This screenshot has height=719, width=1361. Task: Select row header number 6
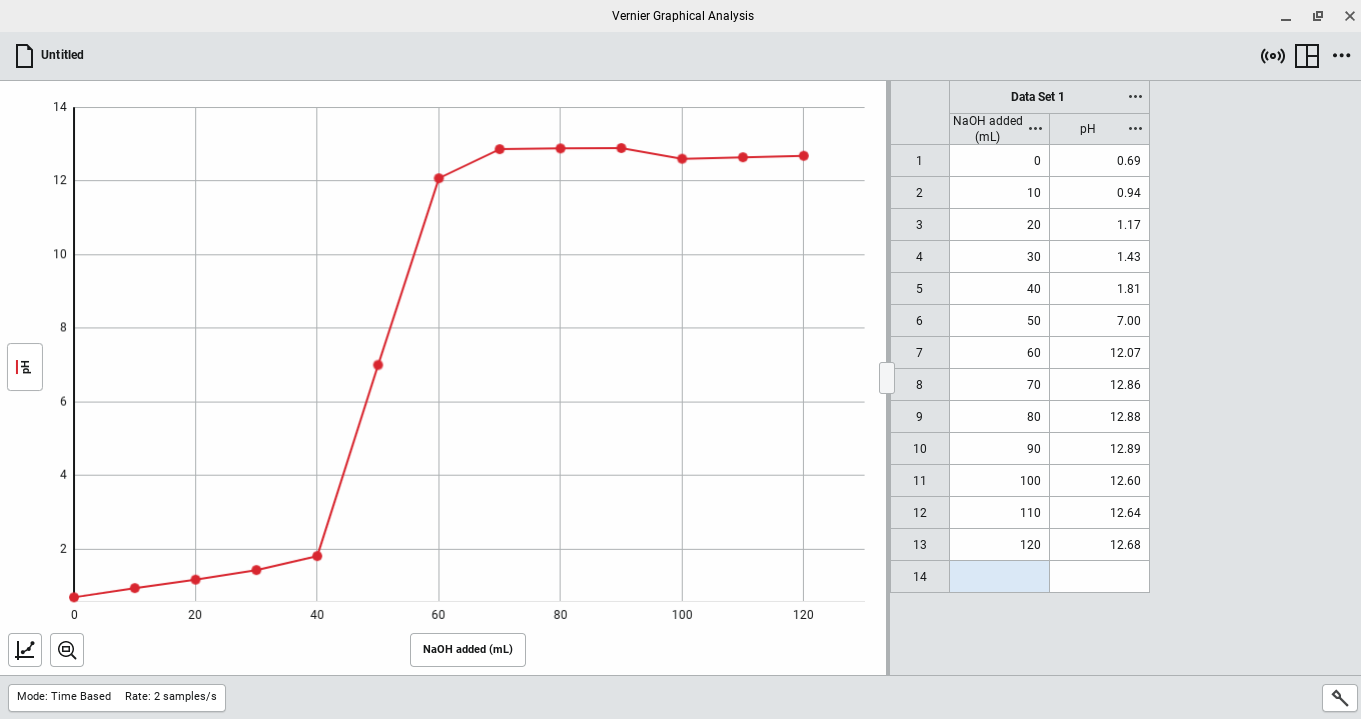point(919,321)
